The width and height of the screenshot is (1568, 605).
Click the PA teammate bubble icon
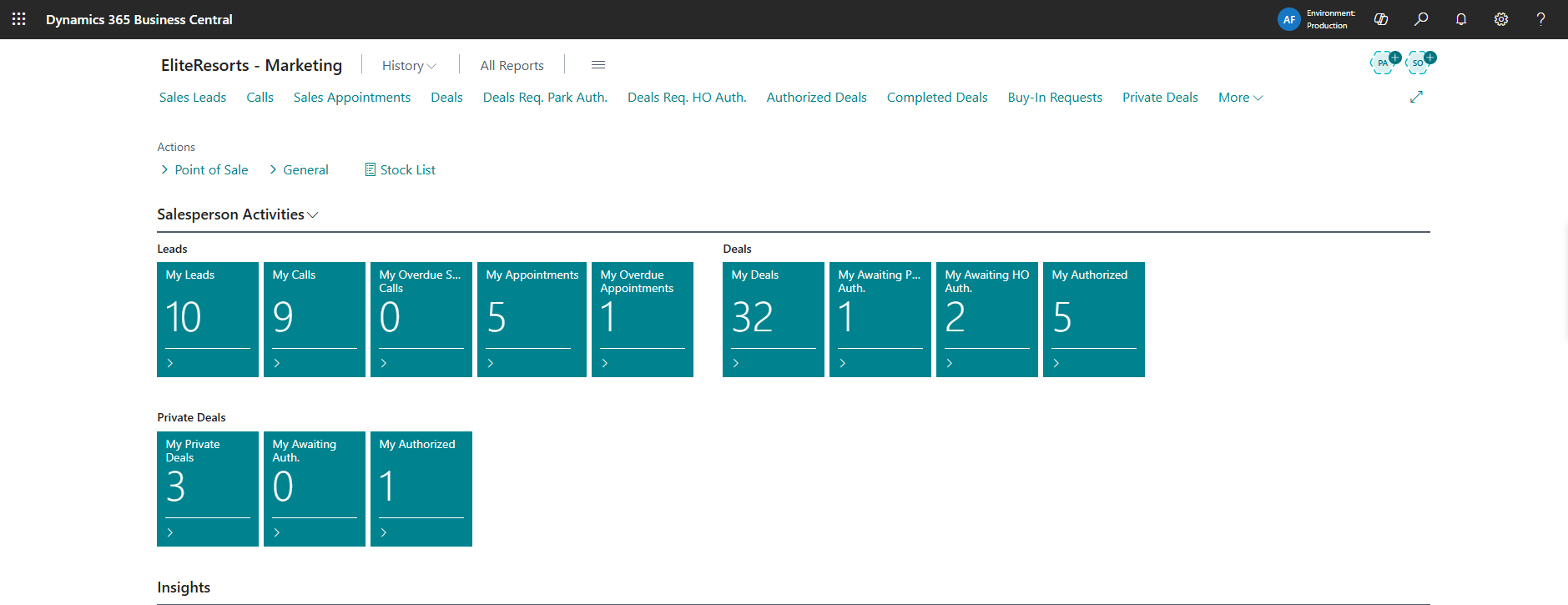[1384, 63]
